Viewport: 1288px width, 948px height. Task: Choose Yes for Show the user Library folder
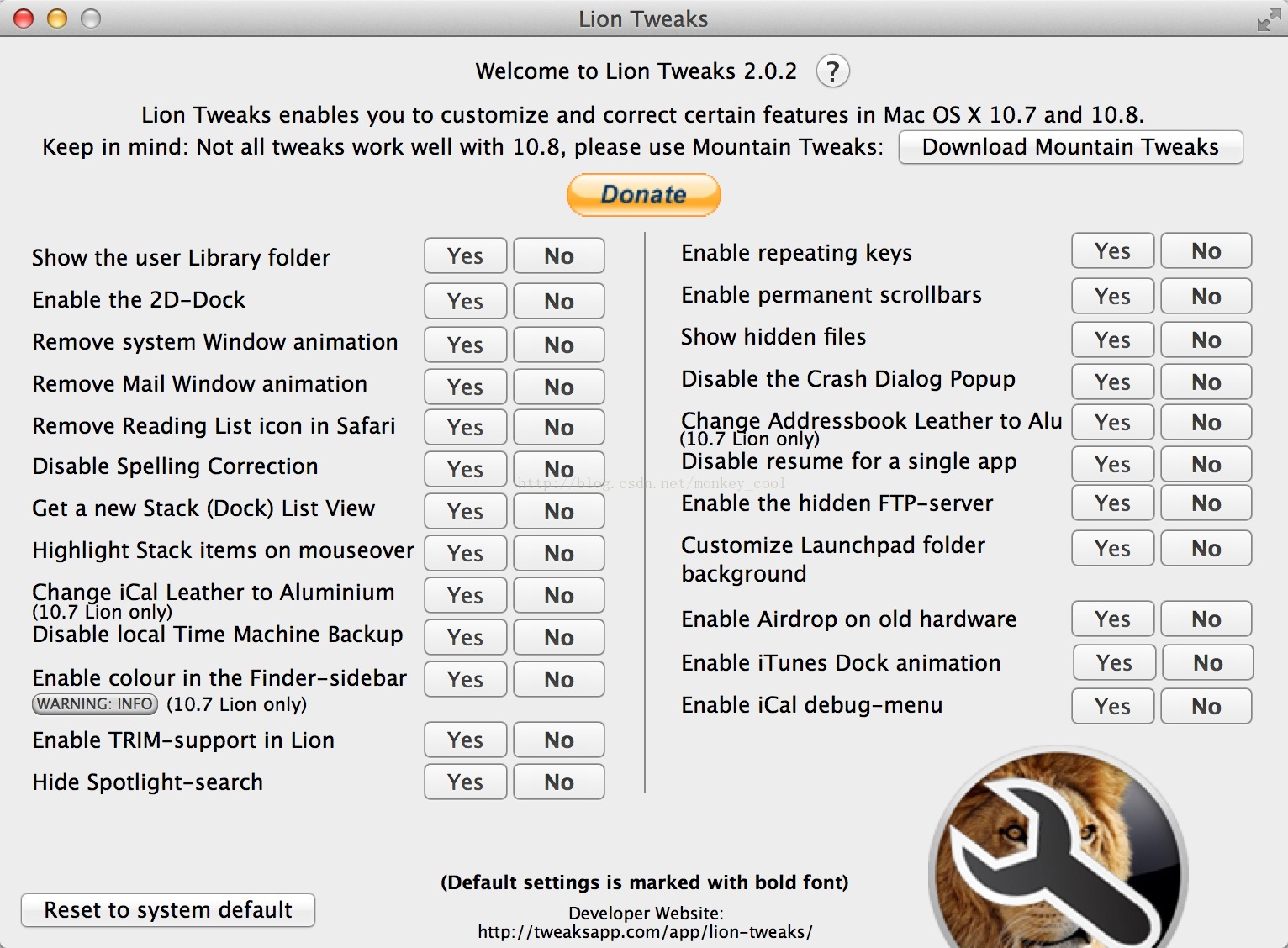[x=466, y=256]
